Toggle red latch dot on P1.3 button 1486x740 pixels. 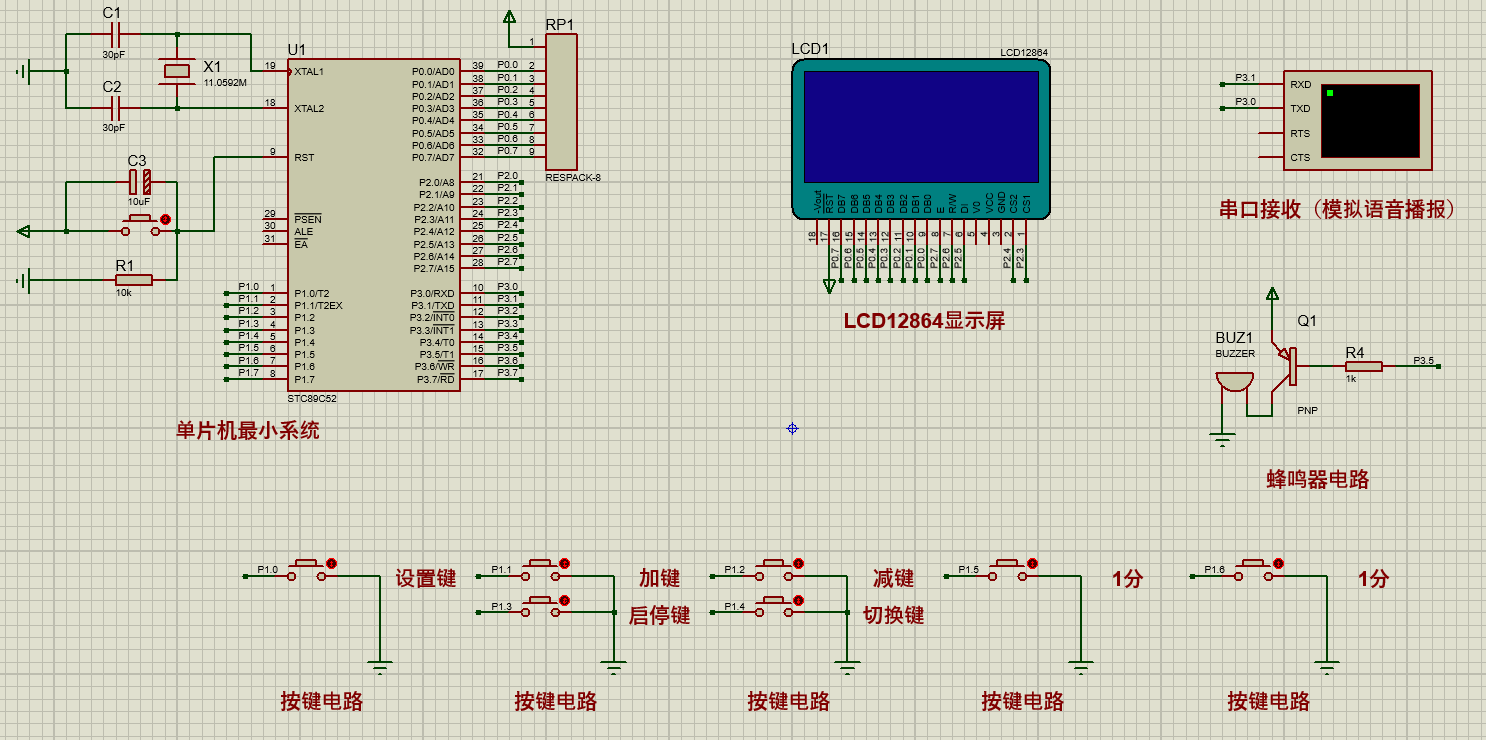tap(565, 600)
